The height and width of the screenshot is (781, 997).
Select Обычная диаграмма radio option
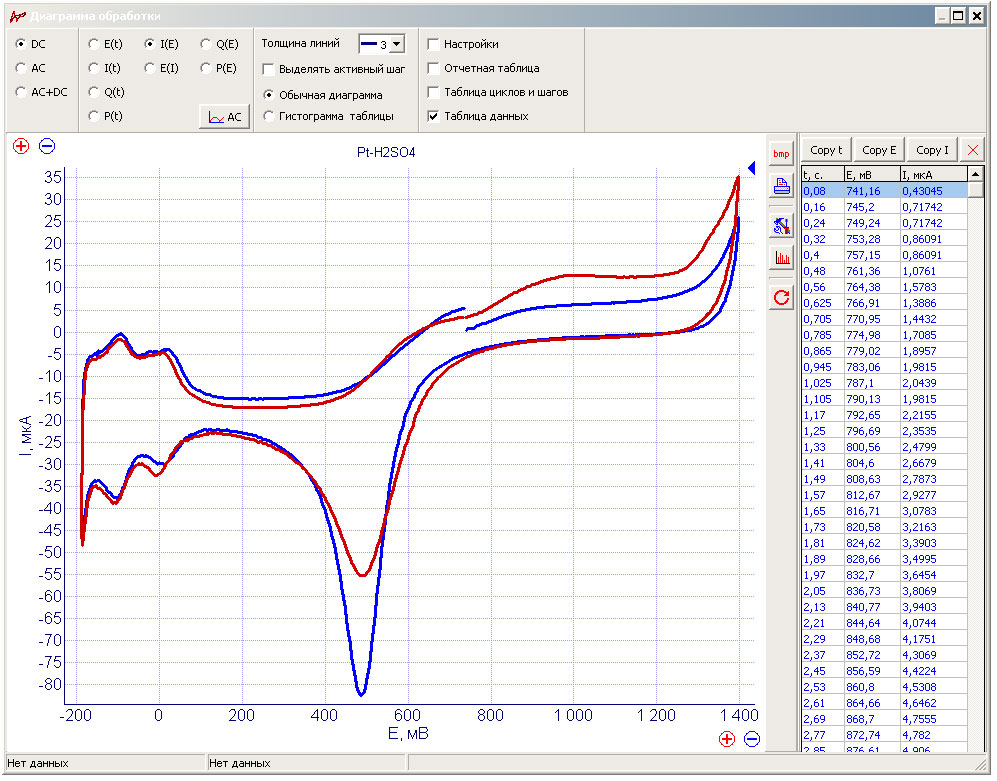point(268,95)
